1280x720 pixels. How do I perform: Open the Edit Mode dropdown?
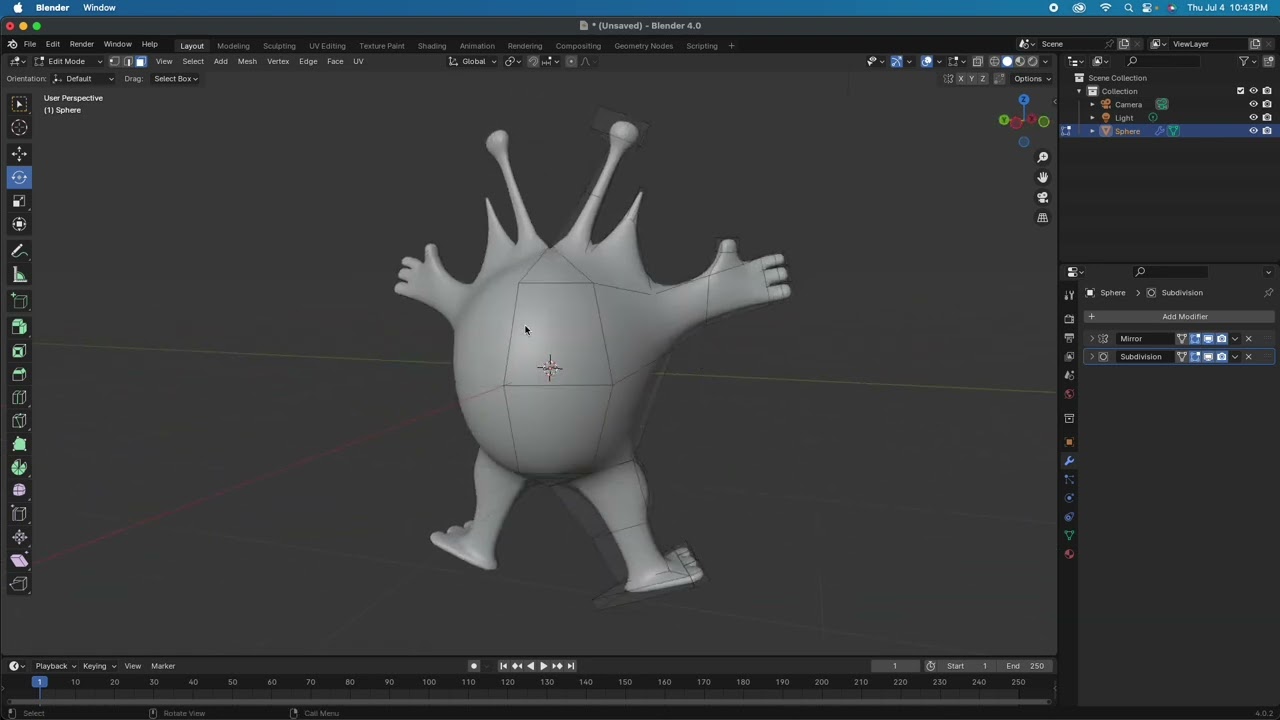(x=67, y=61)
